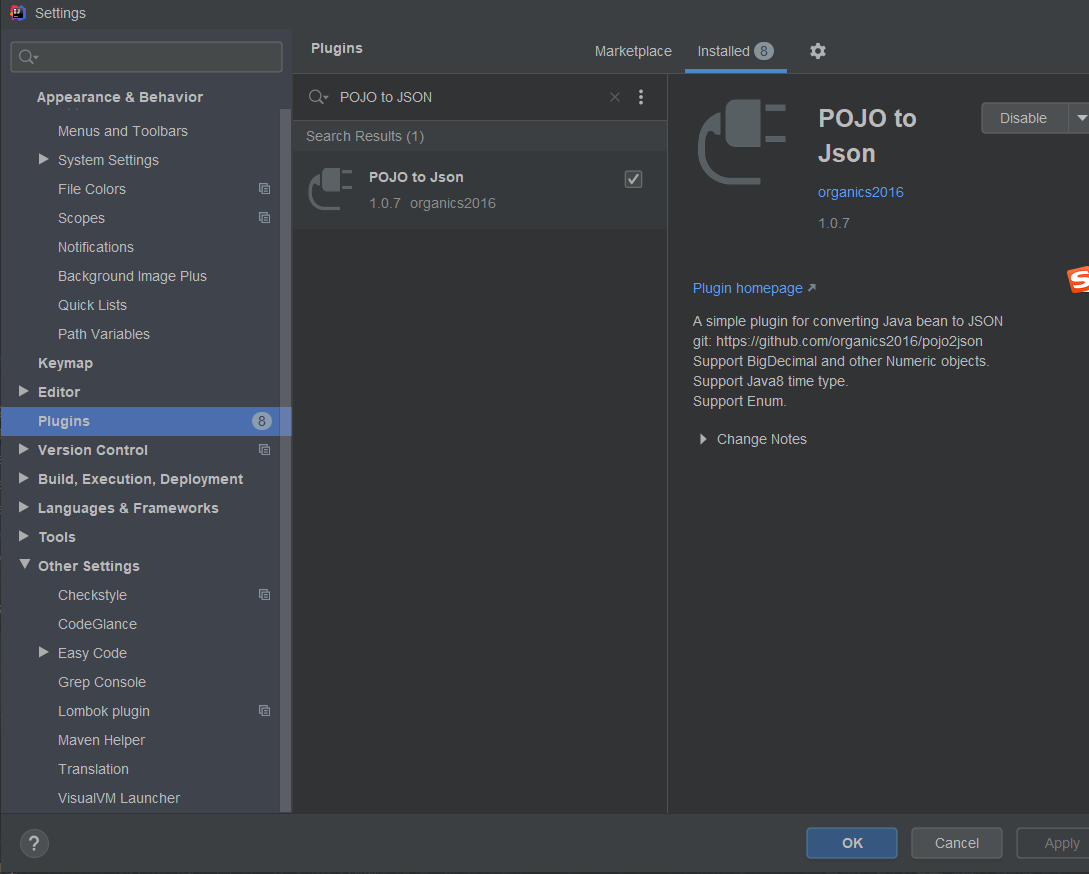Click the settings search magnifier icon
This screenshot has width=1089, height=874.
tap(28, 57)
